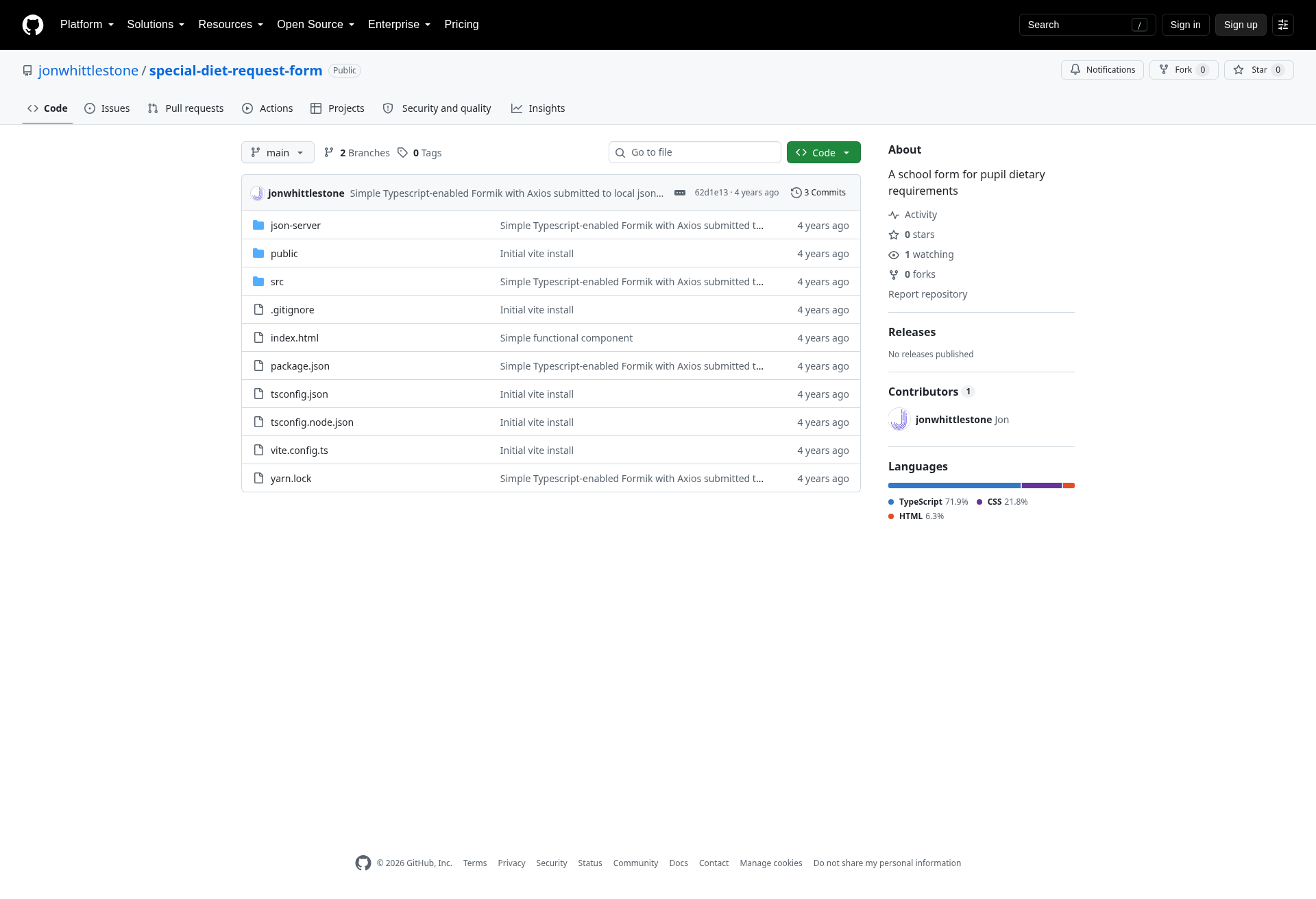Open footer Terms link
Image resolution: width=1316 pixels, height=899 pixels.
pos(475,863)
